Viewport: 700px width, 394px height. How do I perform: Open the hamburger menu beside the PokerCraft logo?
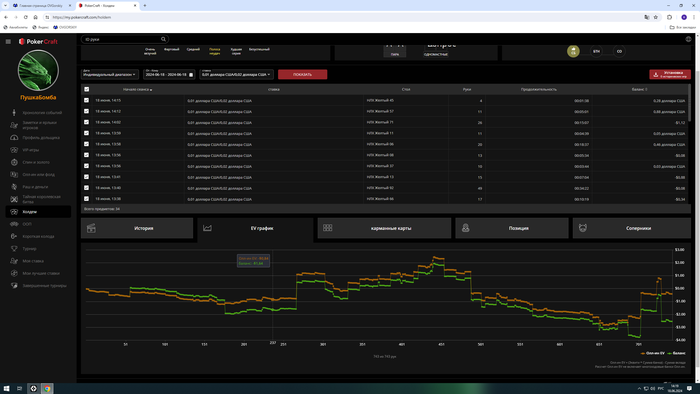8,41
